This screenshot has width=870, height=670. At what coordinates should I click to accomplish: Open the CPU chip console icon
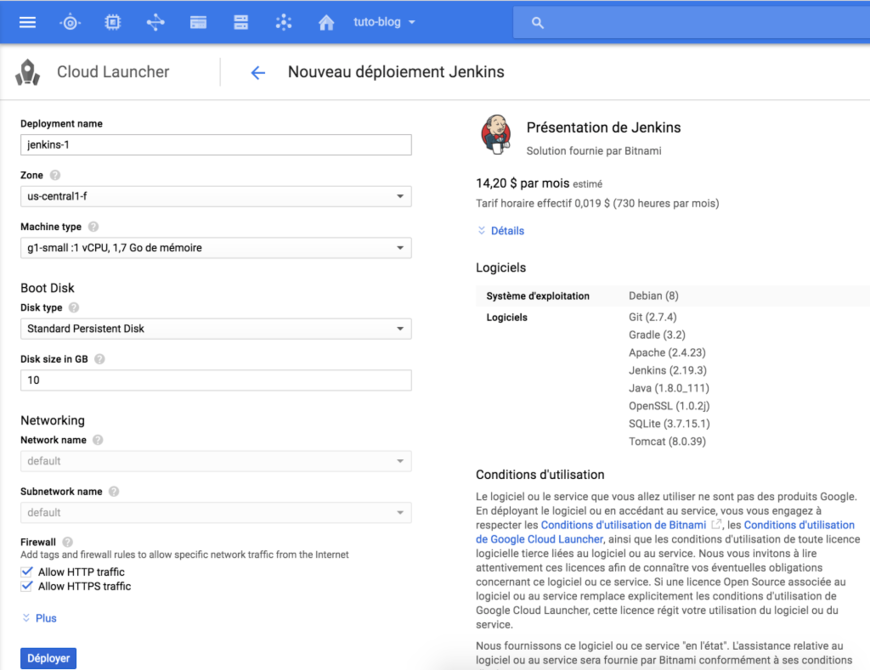click(x=112, y=21)
